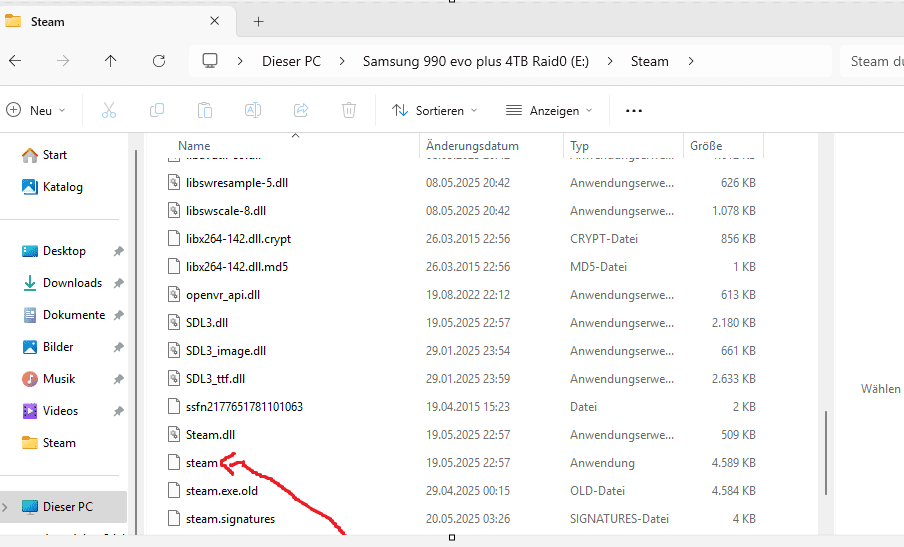The width and height of the screenshot is (904, 547).
Task: Click the file list vertical scrollbar
Action: [826, 452]
